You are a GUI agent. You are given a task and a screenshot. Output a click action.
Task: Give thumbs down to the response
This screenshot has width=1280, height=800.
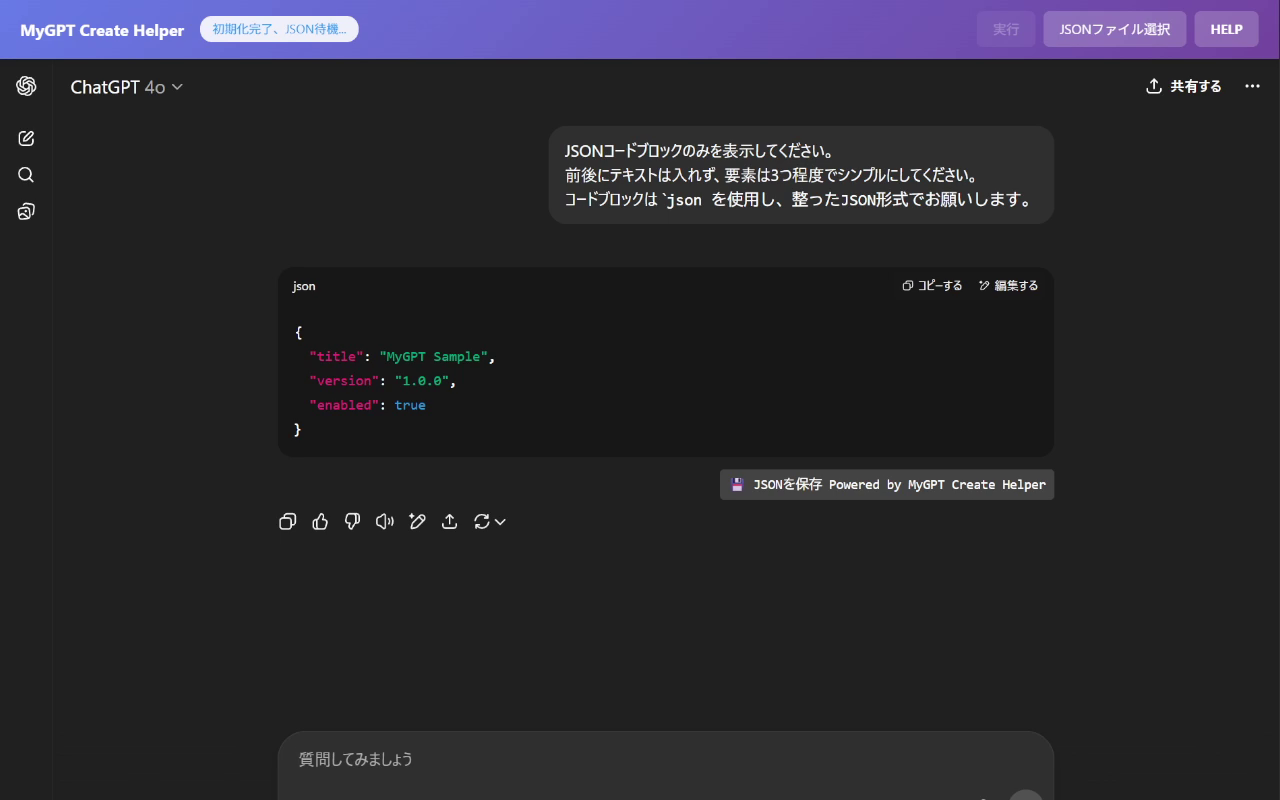pyautogui.click(x=352, y=521)
